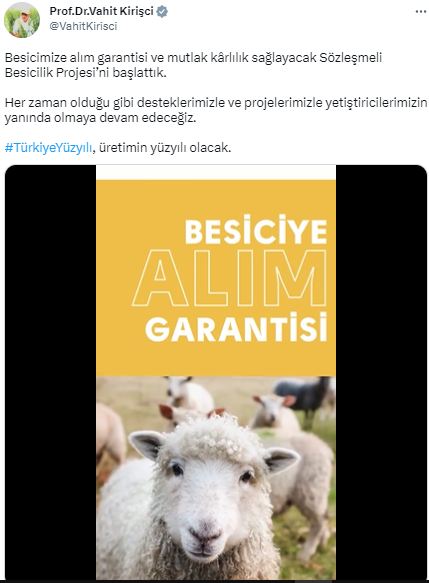This screenshot has width=429, height=583.
Task: Click the front sheep's left ear
Action: tap(147, 444)
